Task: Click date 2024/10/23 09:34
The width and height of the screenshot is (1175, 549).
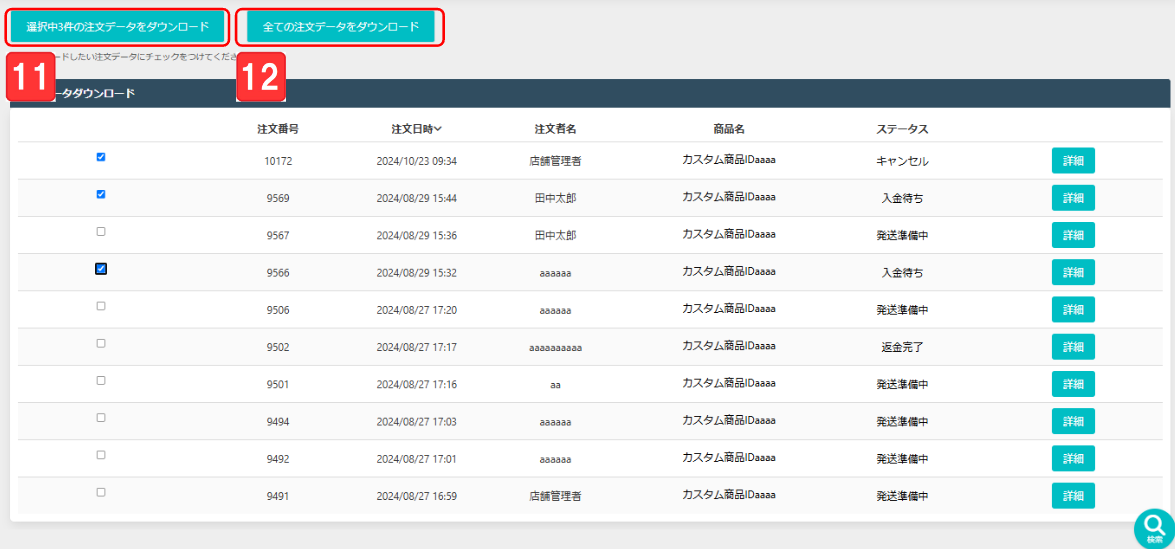Action: tap(417, 161)
